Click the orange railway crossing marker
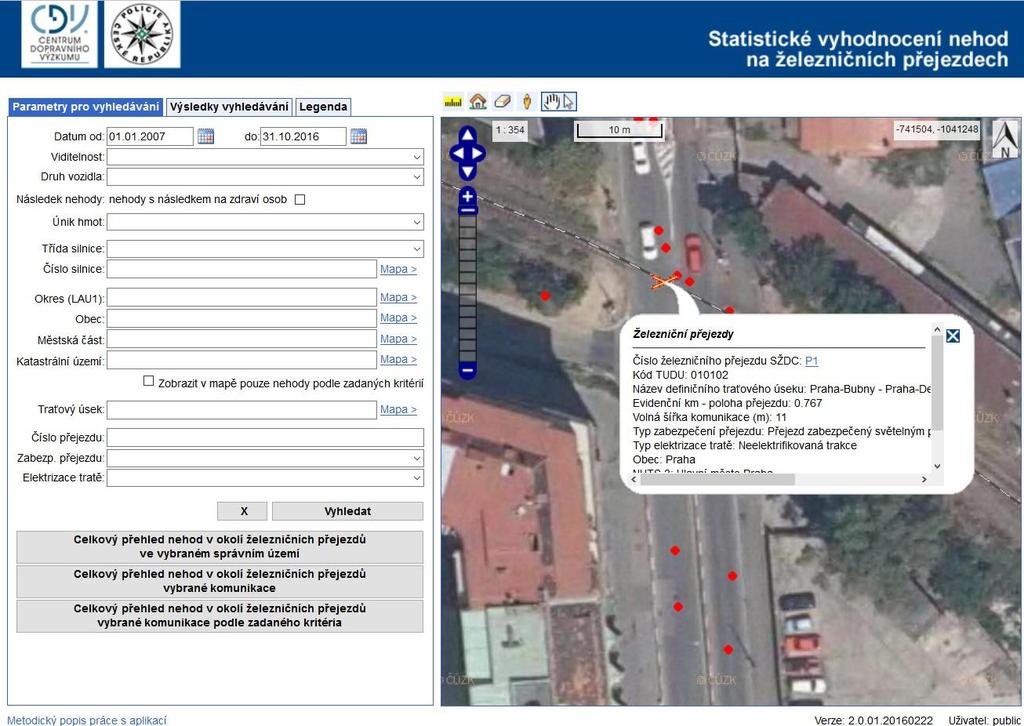 coord(663,282)
